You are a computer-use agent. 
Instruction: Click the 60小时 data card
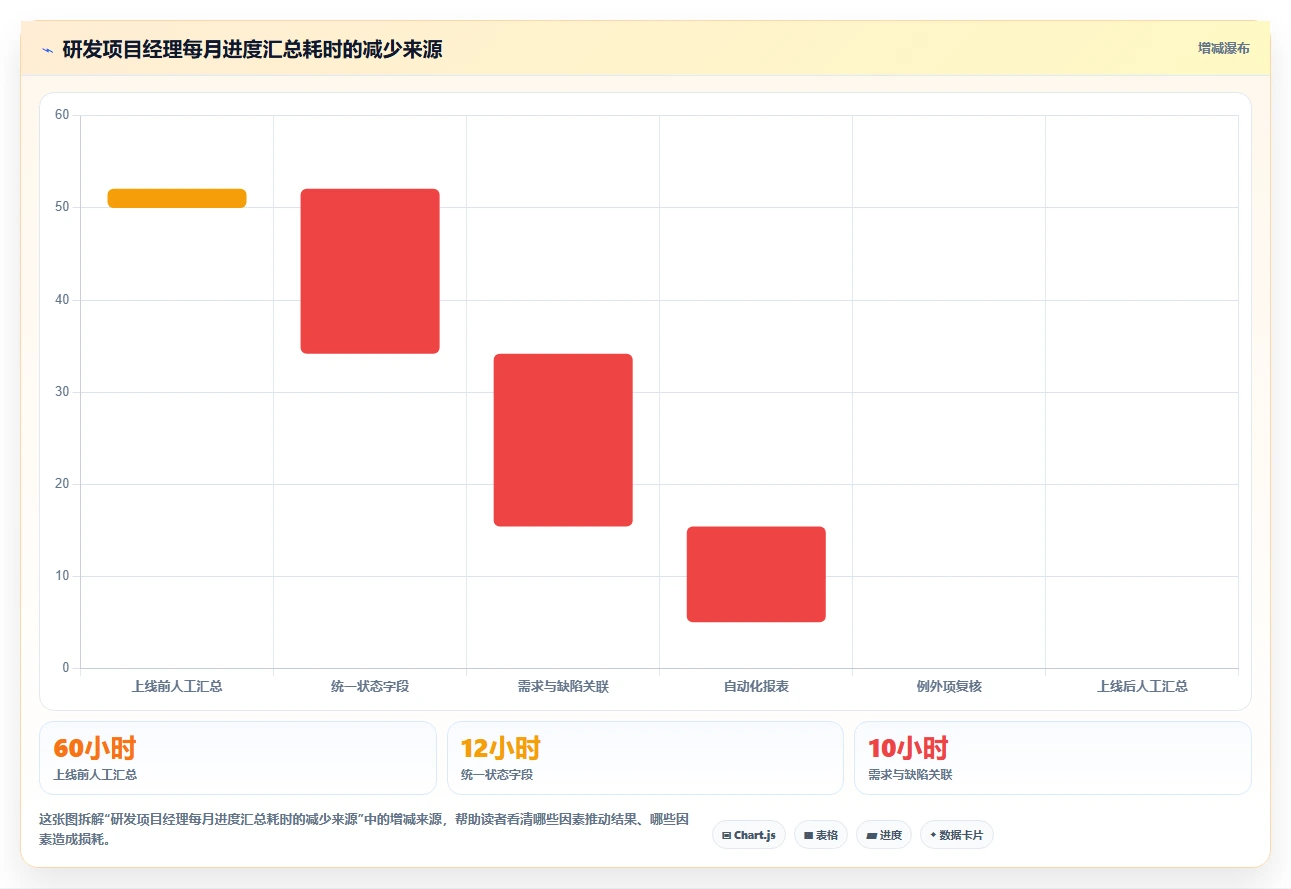pyautogui.click(x=238, y=758)
